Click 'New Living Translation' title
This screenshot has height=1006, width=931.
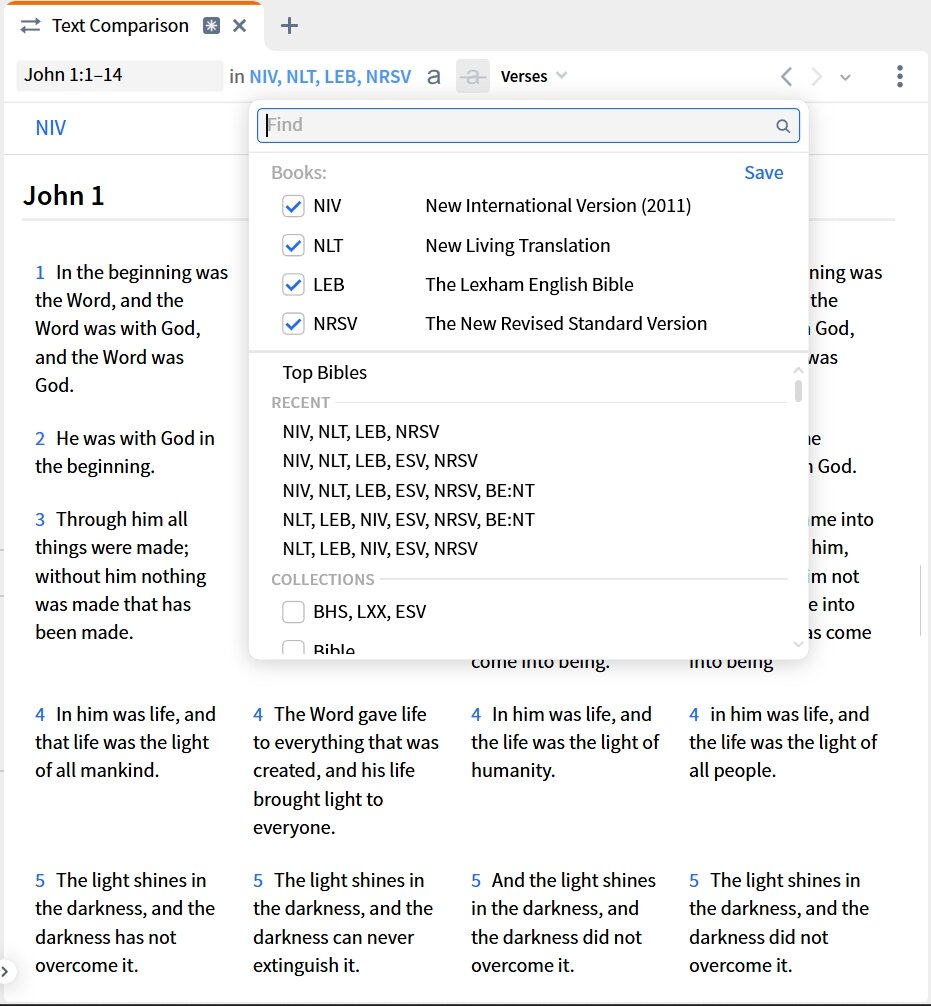pos(518,246)
